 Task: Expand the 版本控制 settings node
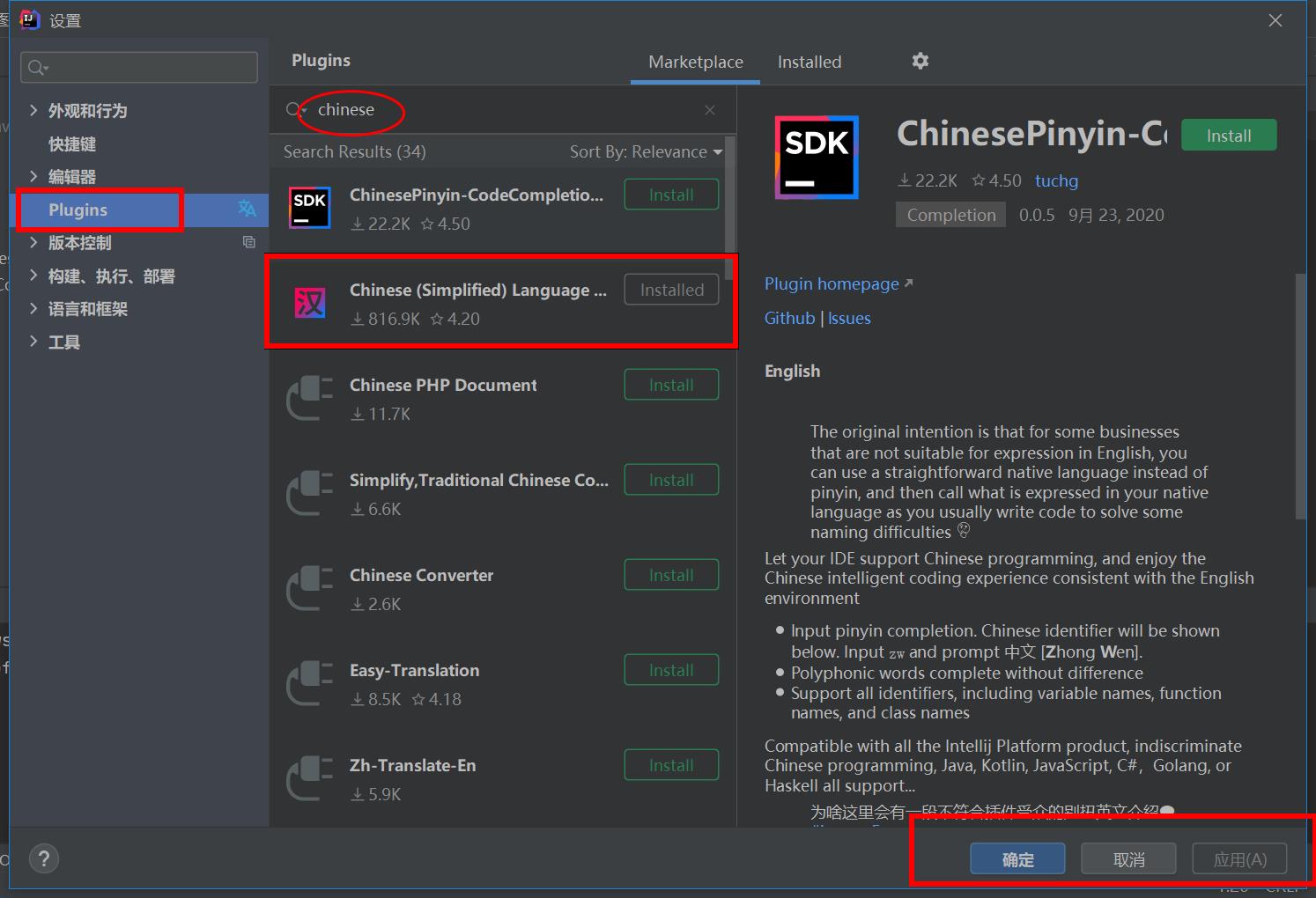(x=33, y=242)
